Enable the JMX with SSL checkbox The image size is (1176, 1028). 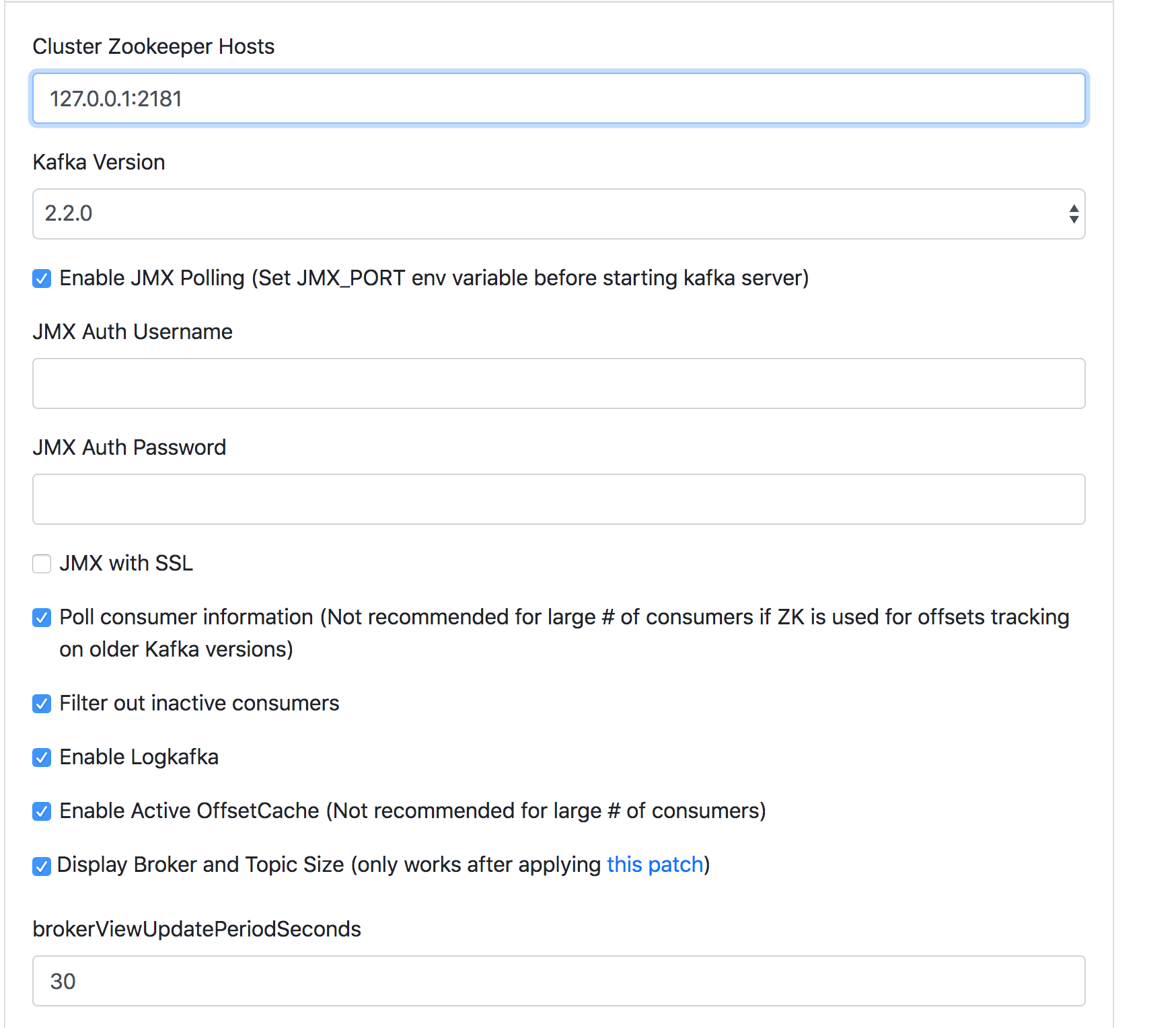tap(42, 564)
